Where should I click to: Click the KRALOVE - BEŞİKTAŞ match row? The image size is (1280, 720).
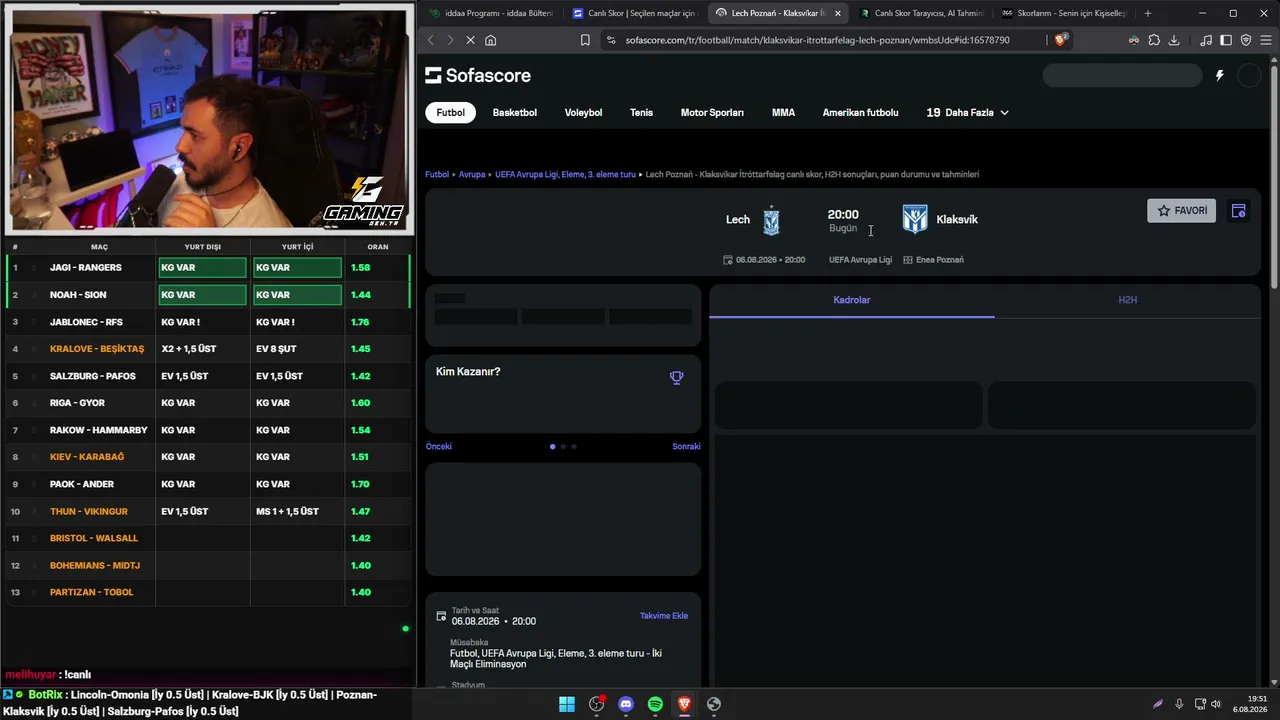[x=208, y=349]
